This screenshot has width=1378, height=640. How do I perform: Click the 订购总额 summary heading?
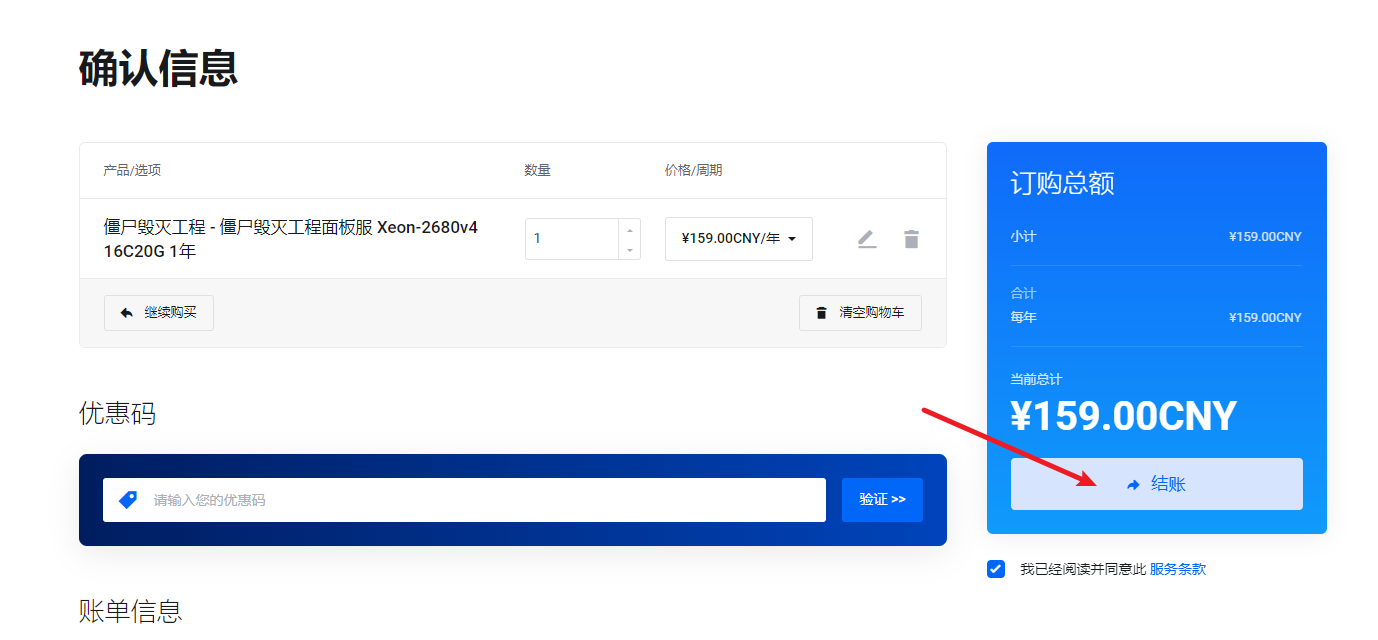[x=1062, y=184]
